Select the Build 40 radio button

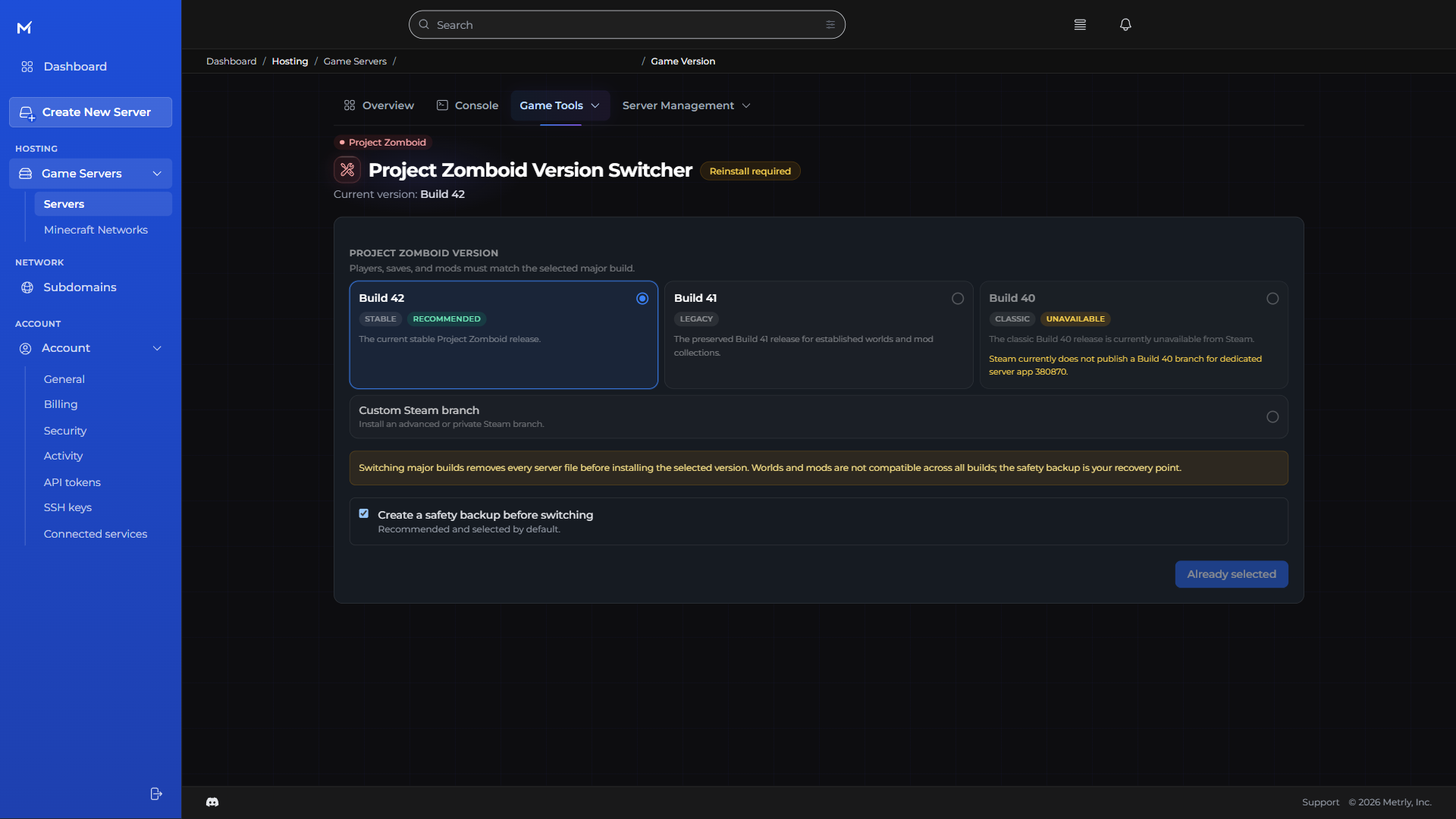1272,299
